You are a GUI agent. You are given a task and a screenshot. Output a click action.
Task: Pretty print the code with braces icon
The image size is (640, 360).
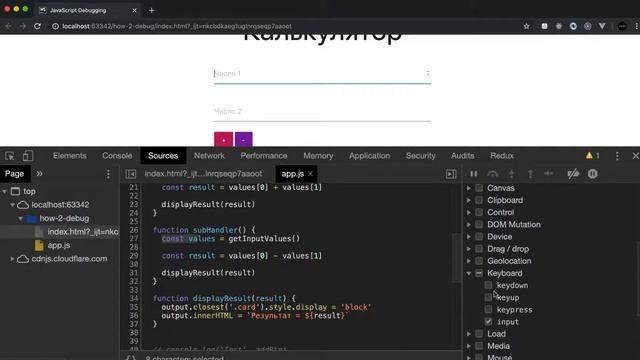[131, 358]
